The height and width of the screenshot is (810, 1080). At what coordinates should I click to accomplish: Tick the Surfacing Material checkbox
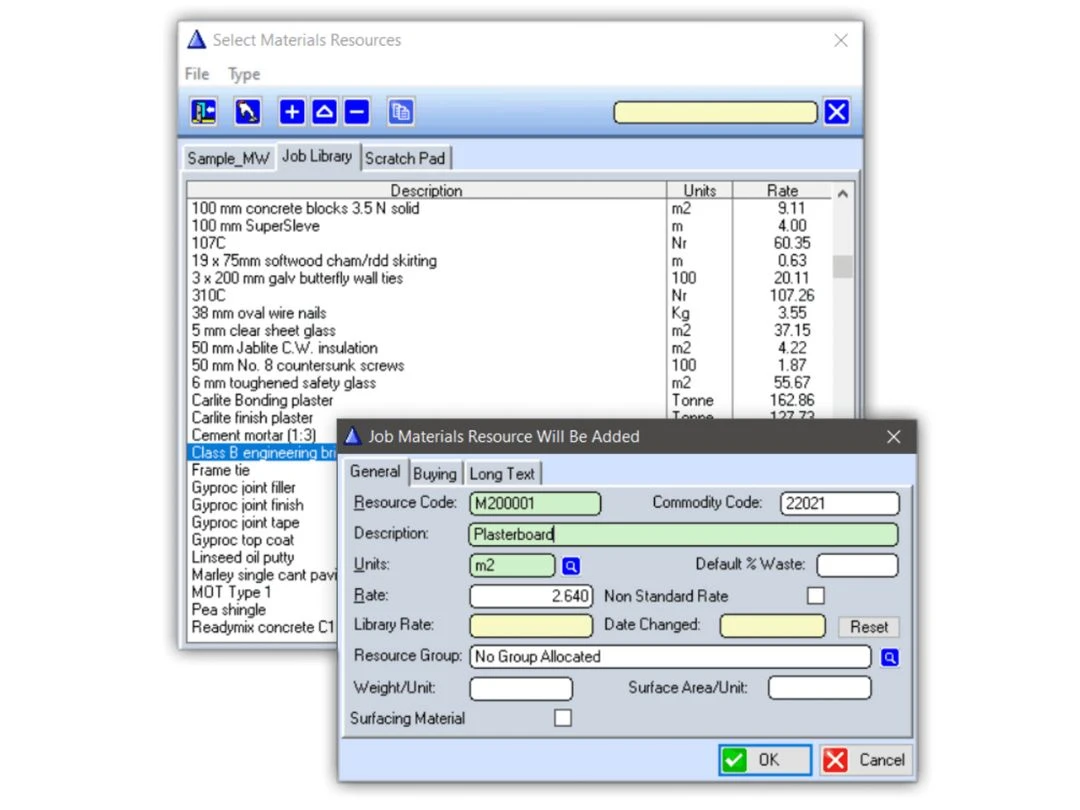tap(563, 718)
